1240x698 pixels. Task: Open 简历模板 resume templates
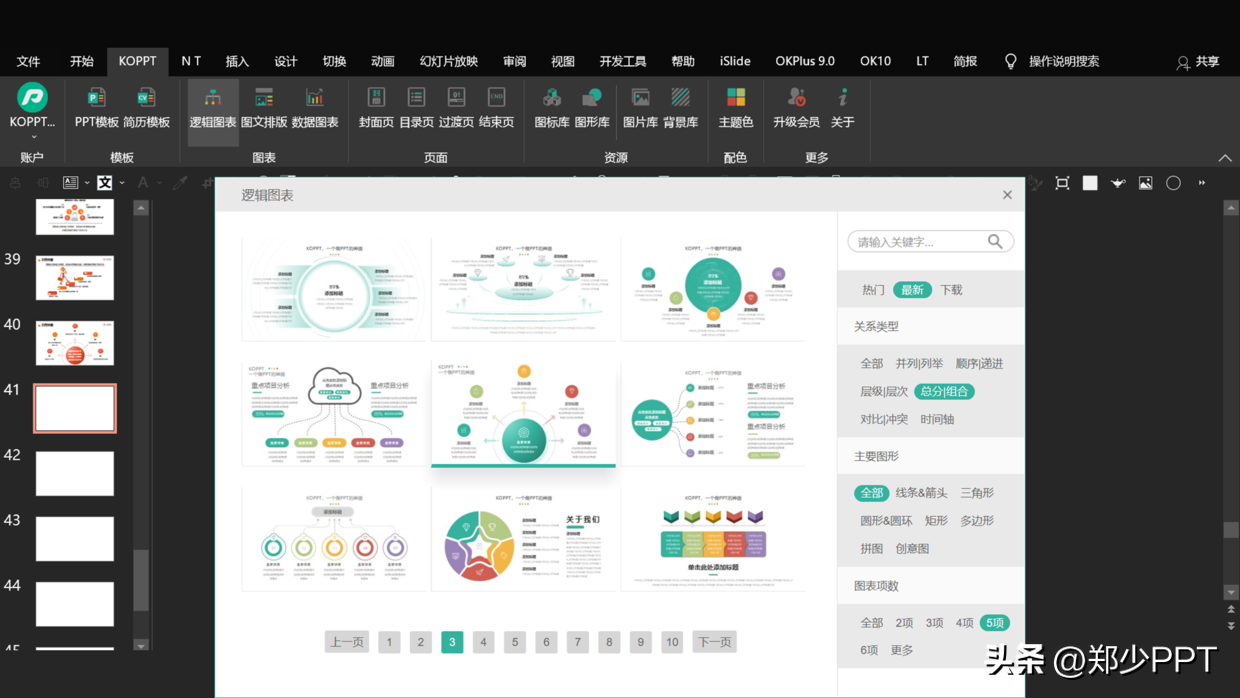pos(146,109)
